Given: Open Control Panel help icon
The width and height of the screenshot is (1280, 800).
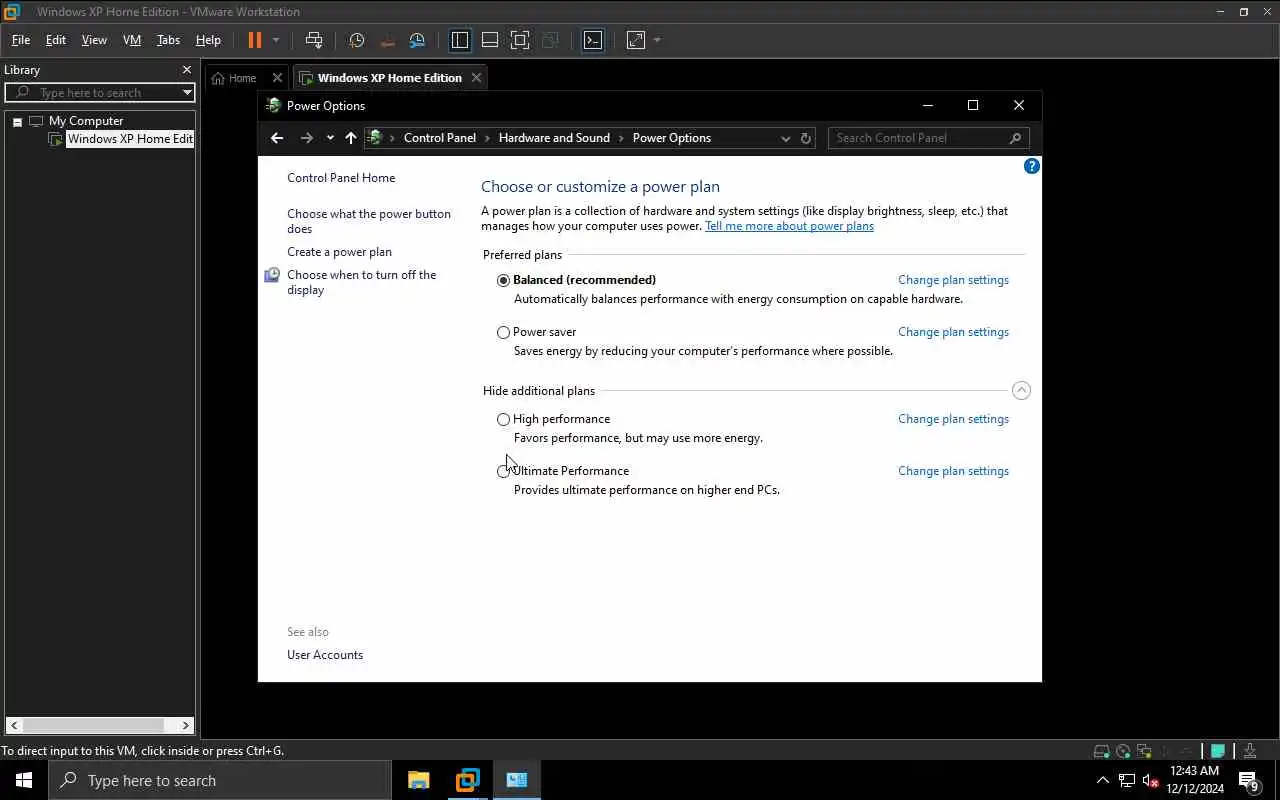Looking at the screenshot, I should pos(1032,166).
